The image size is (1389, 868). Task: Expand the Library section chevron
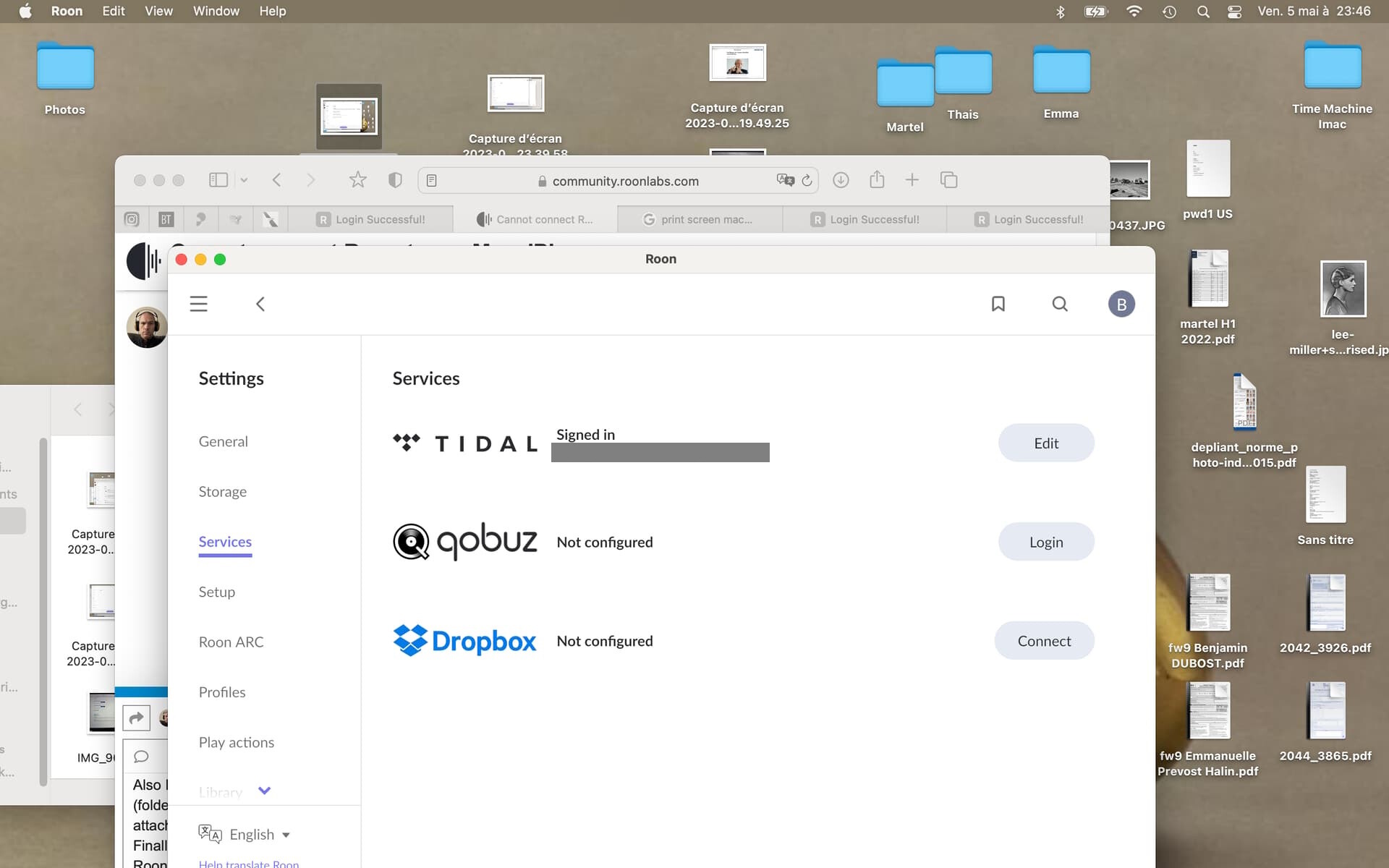[x=264, y=791]
